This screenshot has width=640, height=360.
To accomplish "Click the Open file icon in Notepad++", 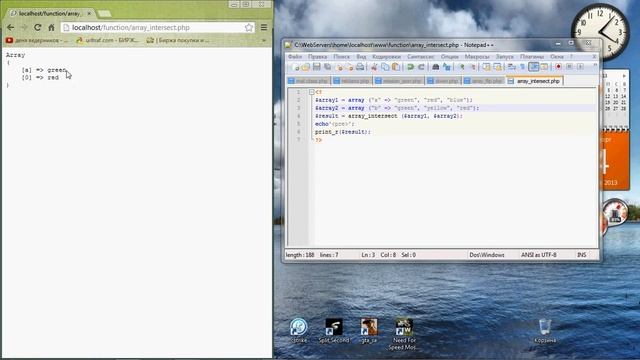I will (306, 67).
